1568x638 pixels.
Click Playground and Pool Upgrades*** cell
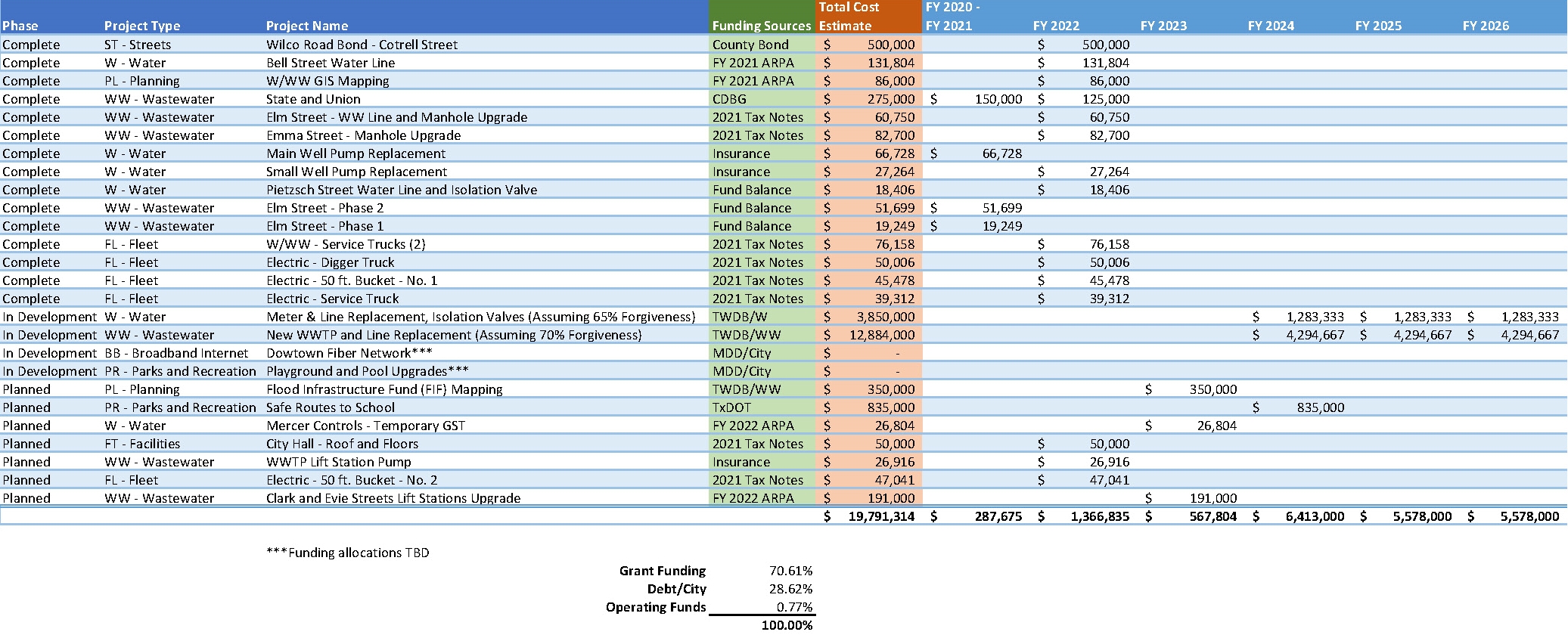(x=367, y=371)
